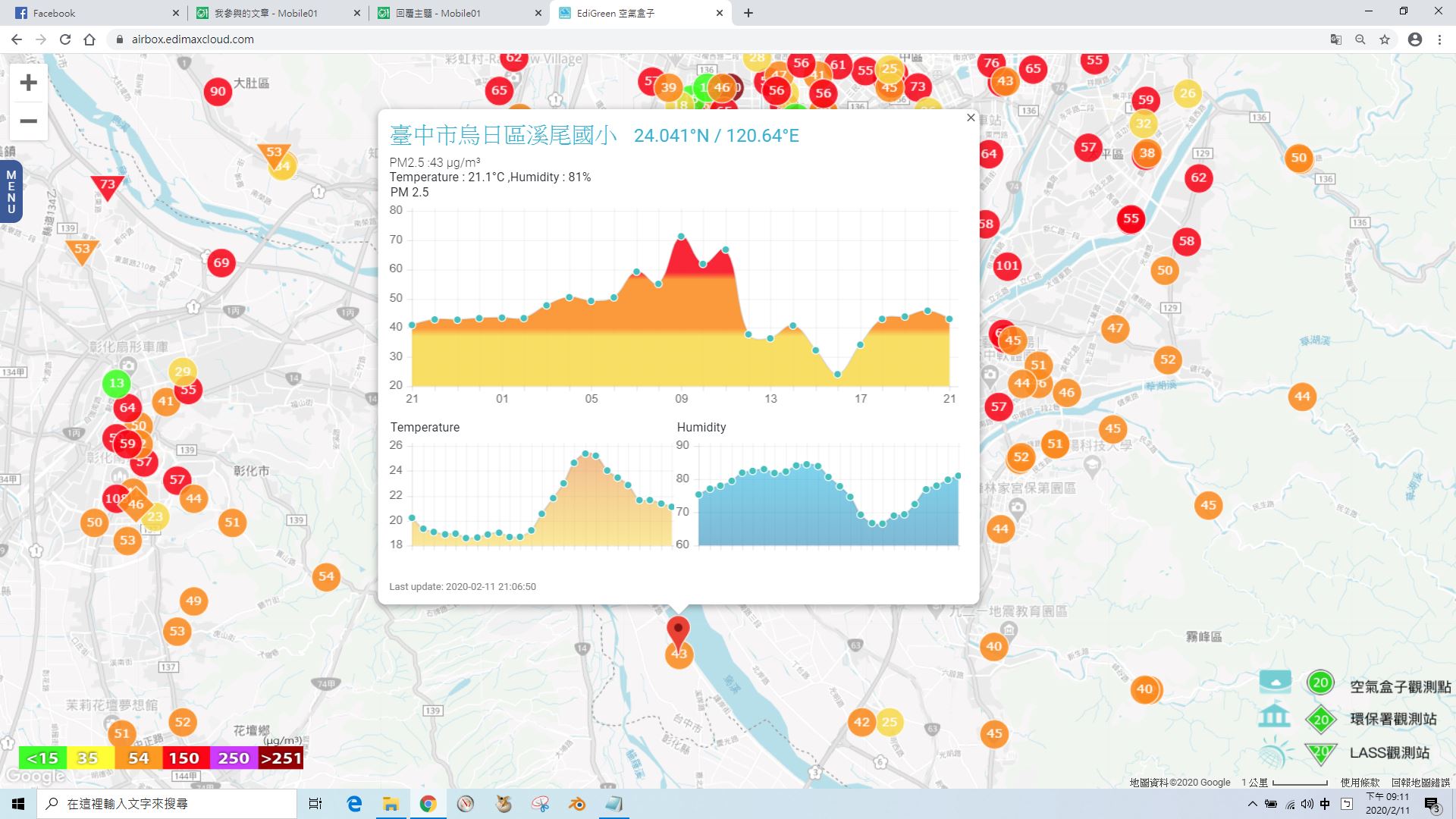Open the notification center icon
The height and width of the screenshot is (819, 1456).
coord(1432,805)
